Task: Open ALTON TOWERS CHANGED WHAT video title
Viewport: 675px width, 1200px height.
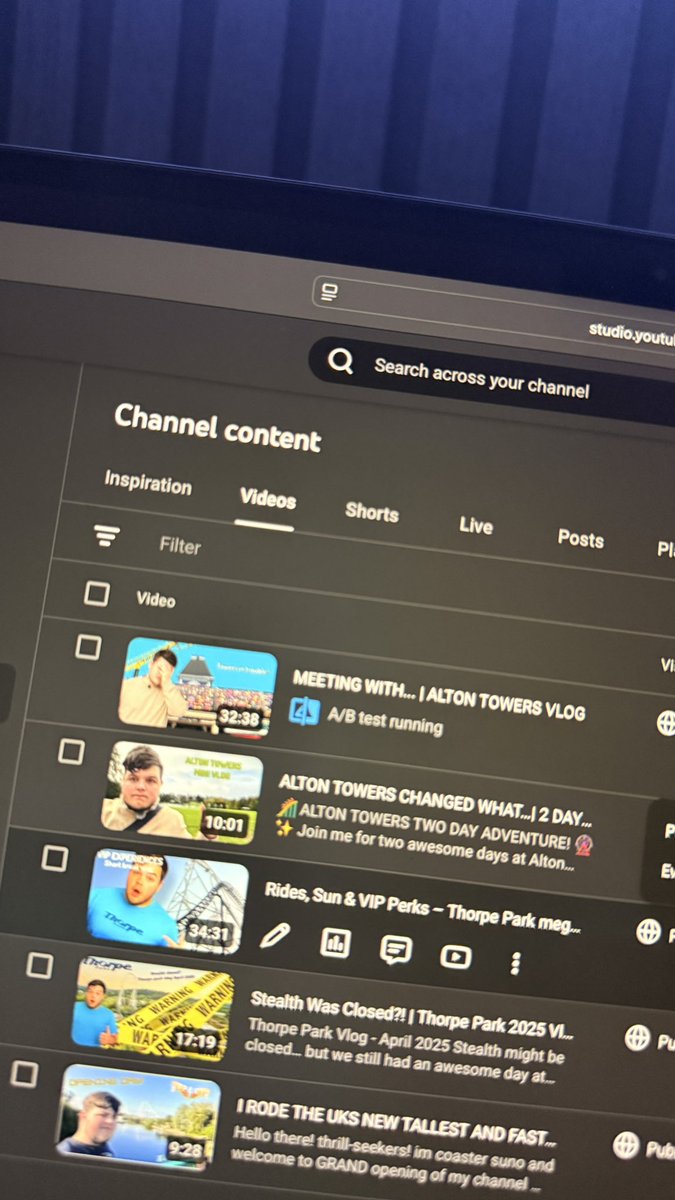Action: (435, 798)
